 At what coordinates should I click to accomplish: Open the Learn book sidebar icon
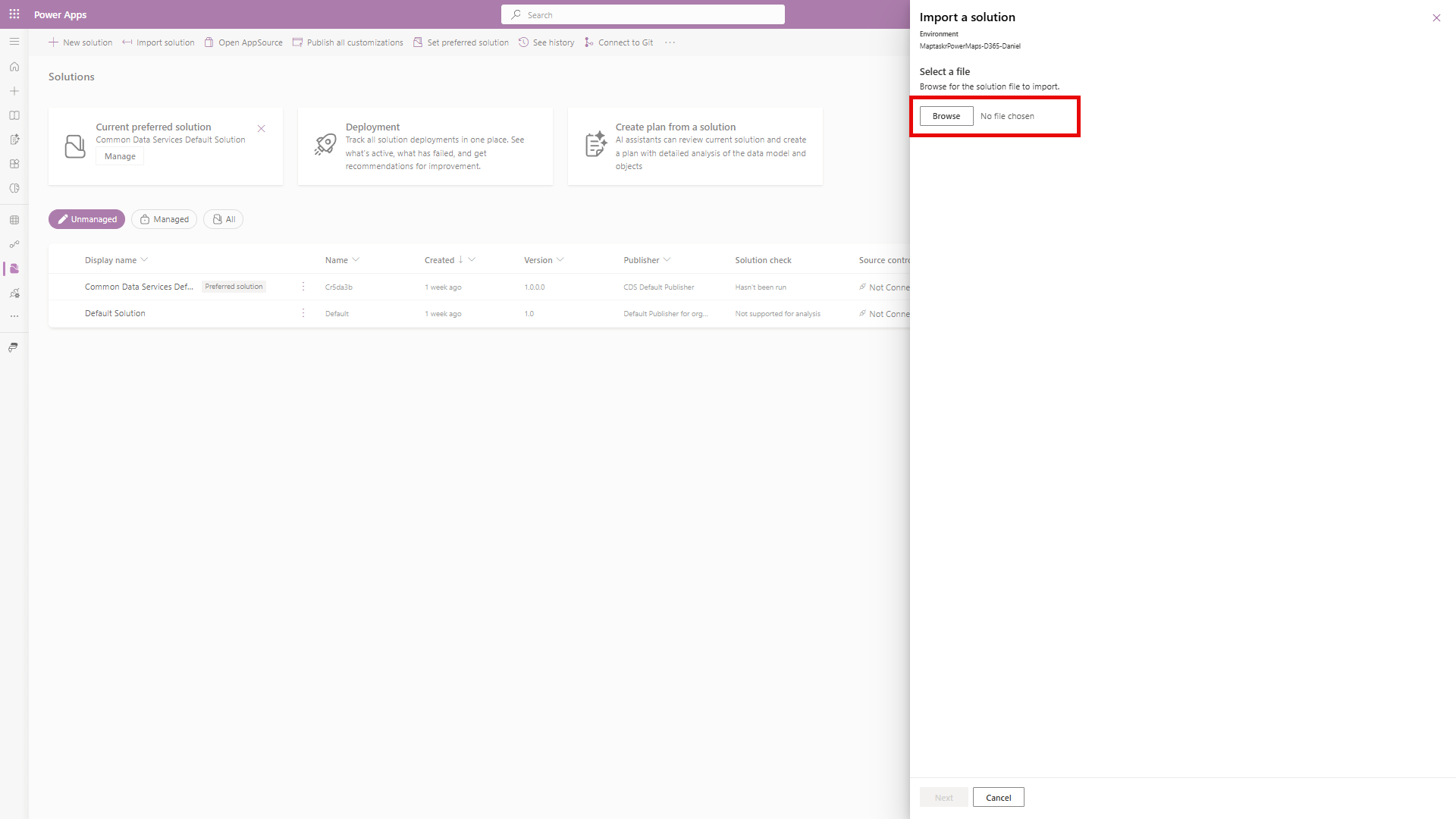click(x=14, y=115)
